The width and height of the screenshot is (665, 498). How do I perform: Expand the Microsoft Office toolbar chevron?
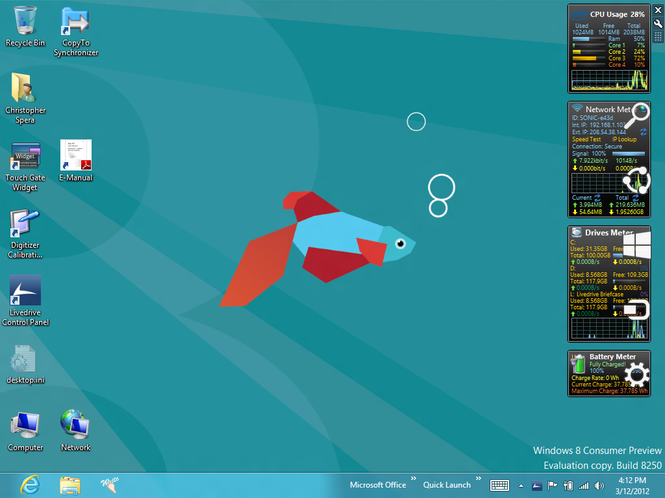click(413, 478)
